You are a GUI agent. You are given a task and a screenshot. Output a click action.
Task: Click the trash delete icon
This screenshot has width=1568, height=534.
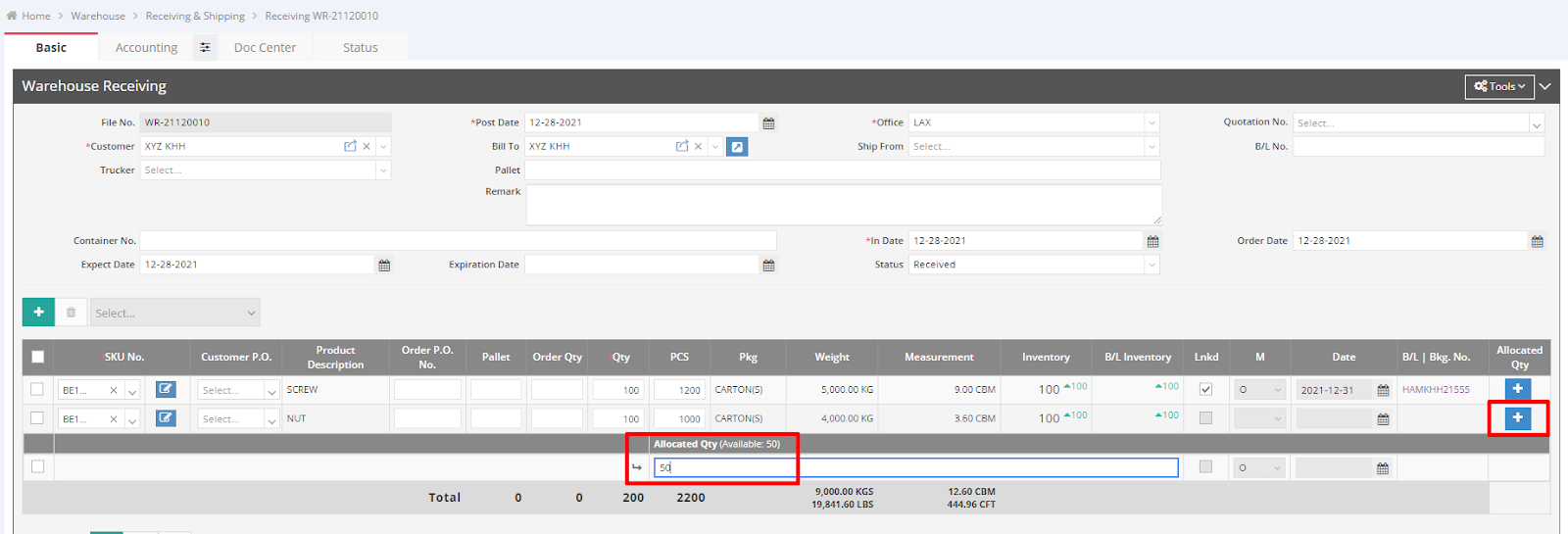pos(71,313)
